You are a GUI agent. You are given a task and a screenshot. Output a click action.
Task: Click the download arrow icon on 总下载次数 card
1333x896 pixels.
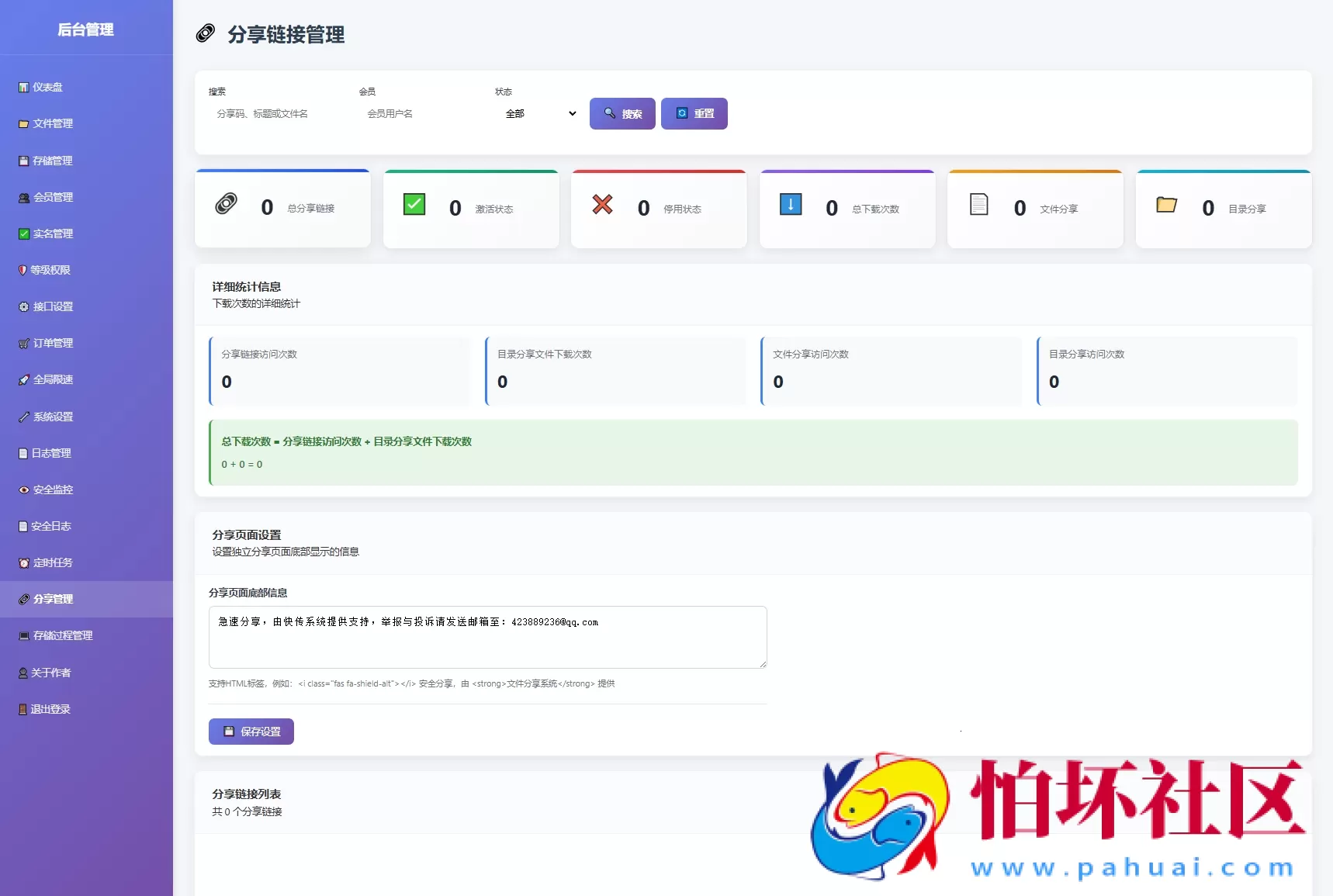tap(791, 204)
